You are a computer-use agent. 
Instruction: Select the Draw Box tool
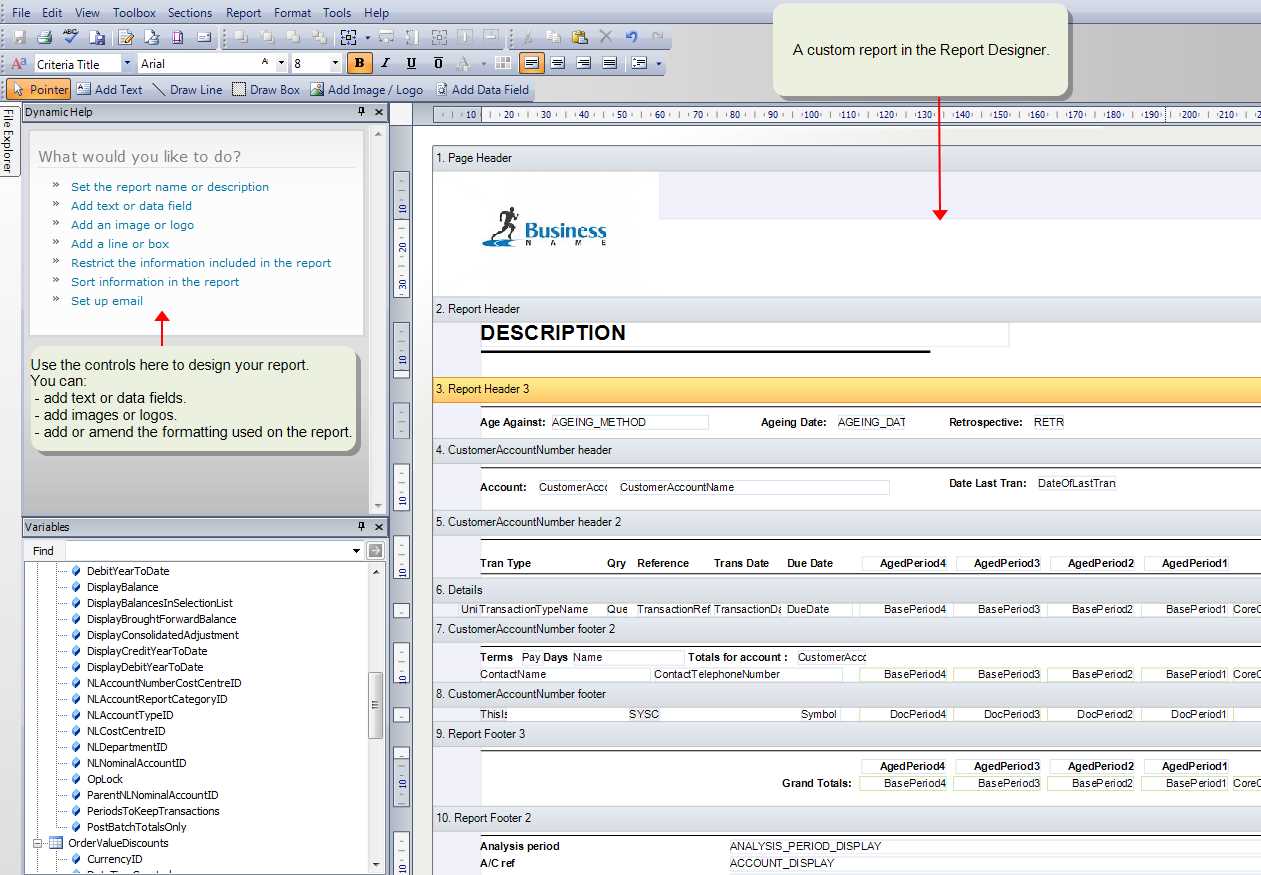[x=266, y=89]
